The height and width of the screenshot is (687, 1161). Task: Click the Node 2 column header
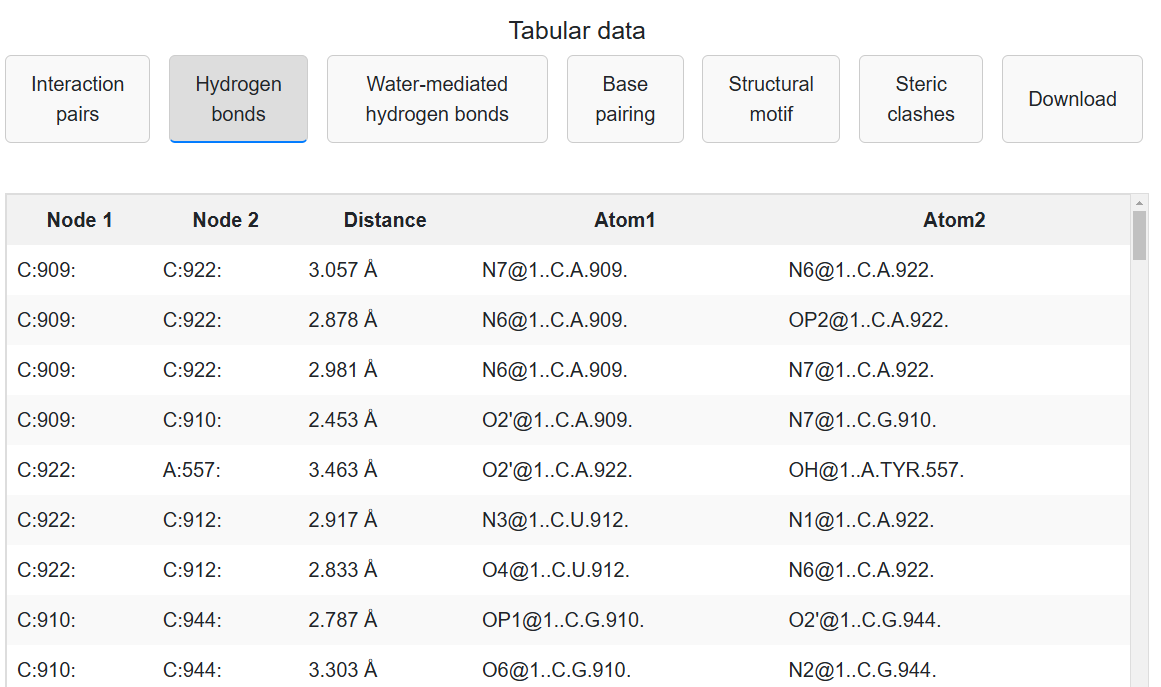pyautogui.click(x=226, y=220)
